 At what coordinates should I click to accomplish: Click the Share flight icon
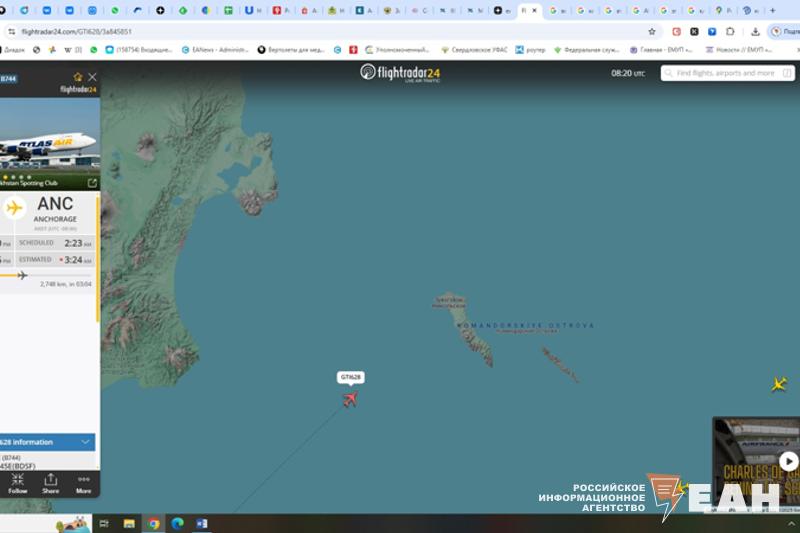[x=51, y=482]
